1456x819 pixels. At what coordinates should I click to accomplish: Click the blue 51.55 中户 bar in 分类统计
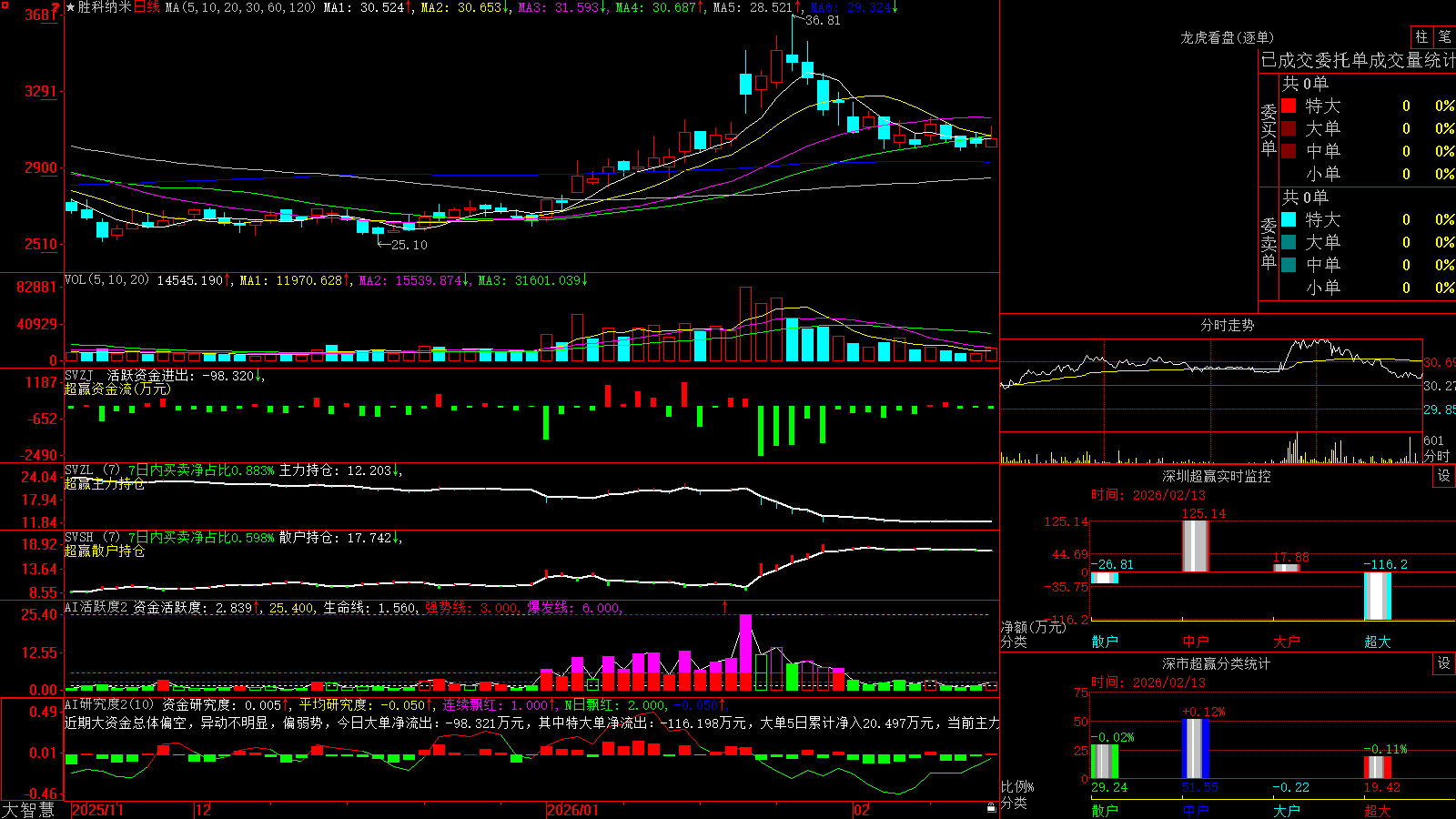point(1196,749)
